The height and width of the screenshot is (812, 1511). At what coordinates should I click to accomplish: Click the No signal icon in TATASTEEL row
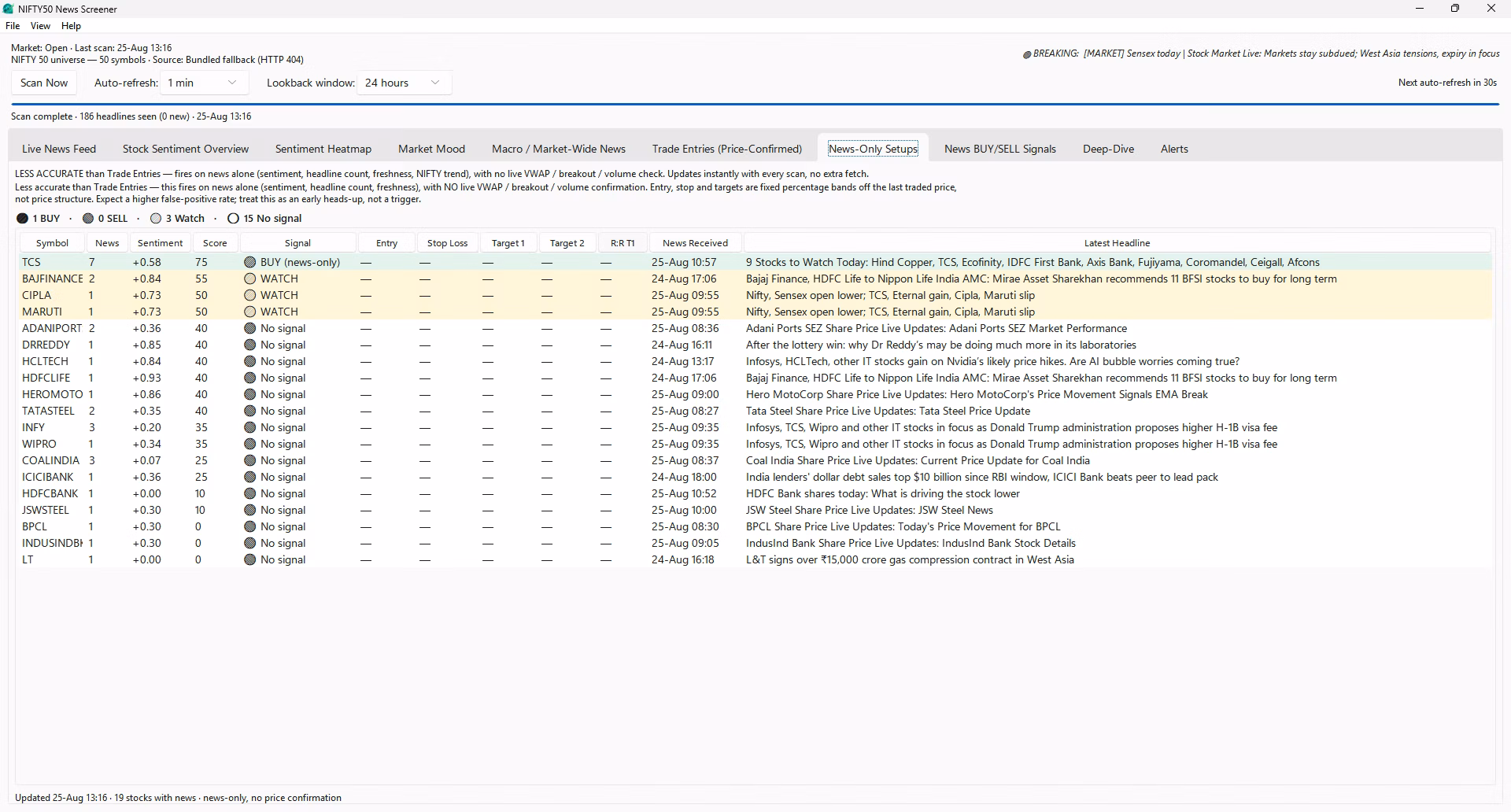[250, 411]
